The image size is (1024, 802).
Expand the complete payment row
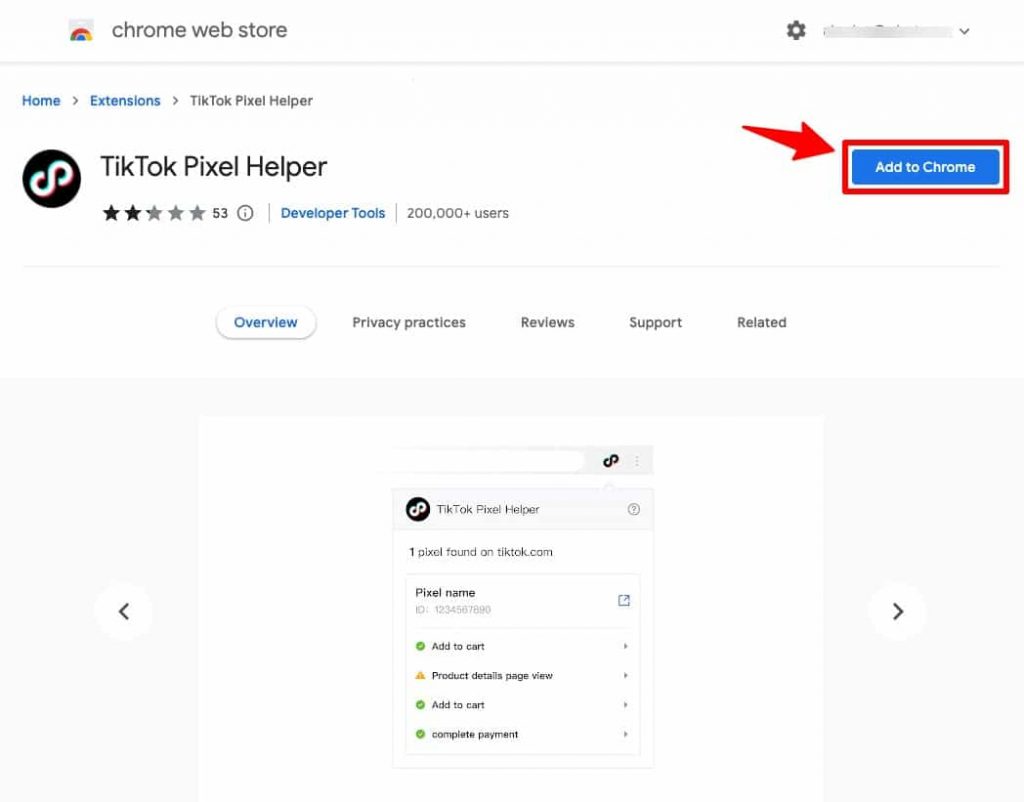click(522, 734)
